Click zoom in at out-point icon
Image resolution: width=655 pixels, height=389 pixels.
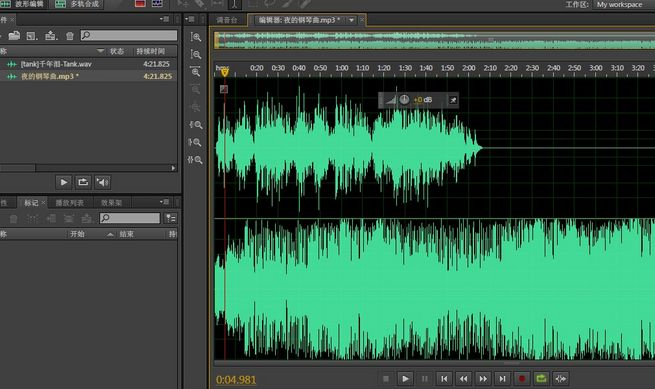(x=195, y=142)
